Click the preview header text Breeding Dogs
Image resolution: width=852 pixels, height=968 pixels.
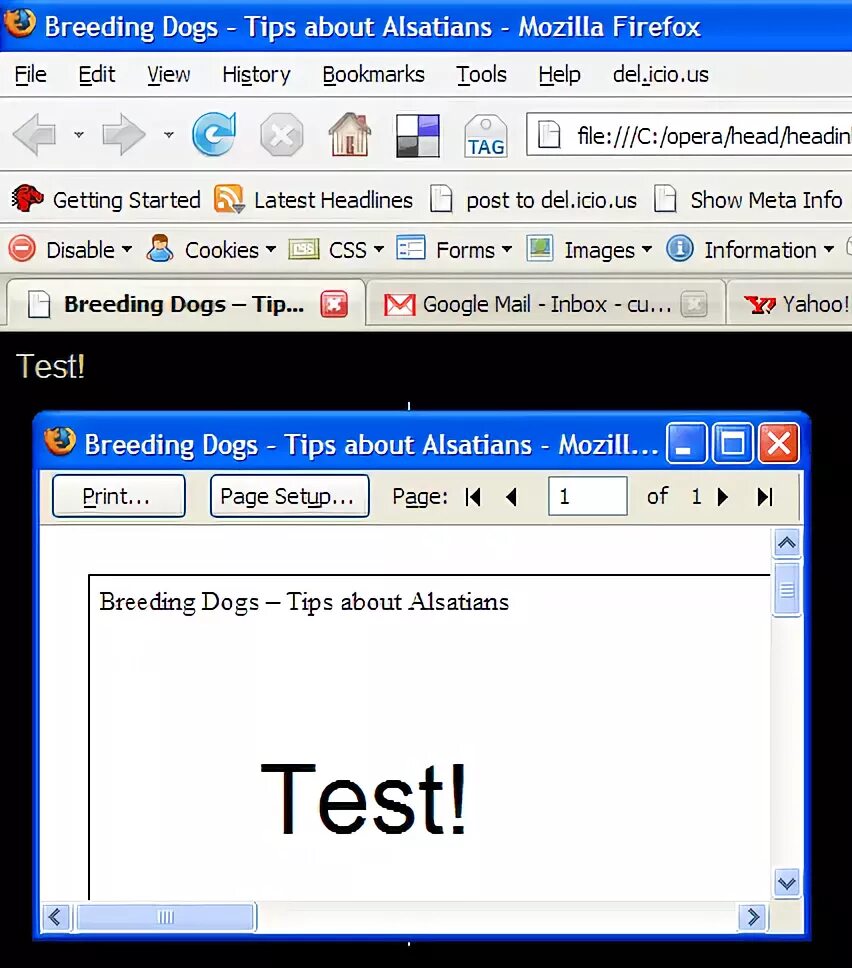pyautogui.click(x=304, y=602)
